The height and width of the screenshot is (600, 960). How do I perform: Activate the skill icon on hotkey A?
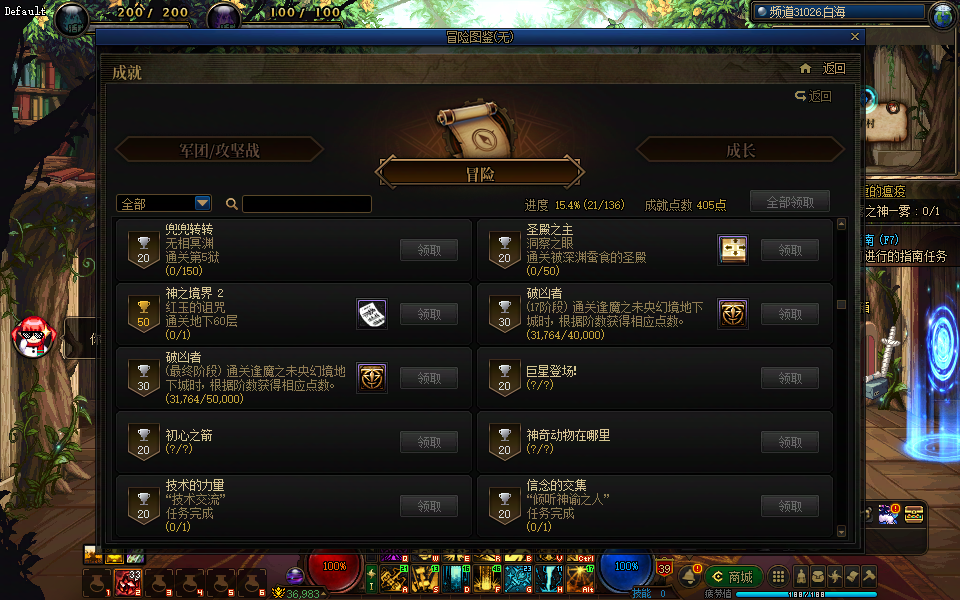point(394,579)
